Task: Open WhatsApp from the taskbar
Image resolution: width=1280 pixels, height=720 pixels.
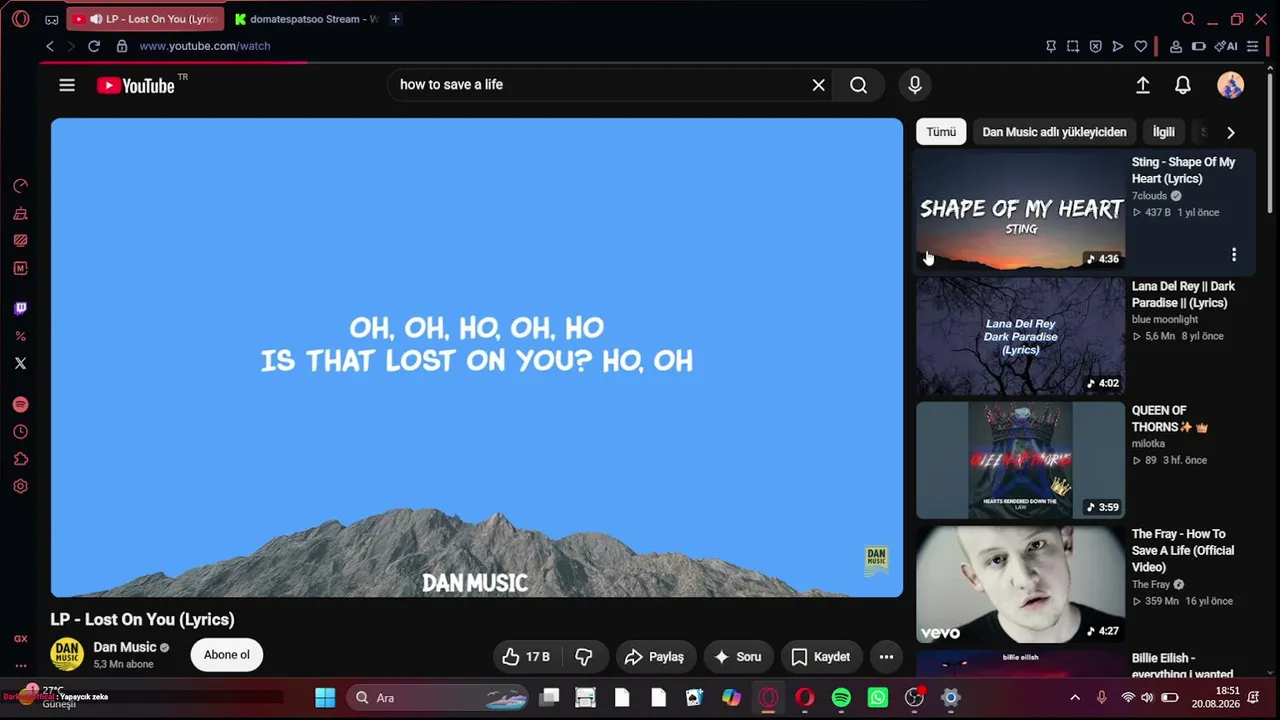Action: 877,698
